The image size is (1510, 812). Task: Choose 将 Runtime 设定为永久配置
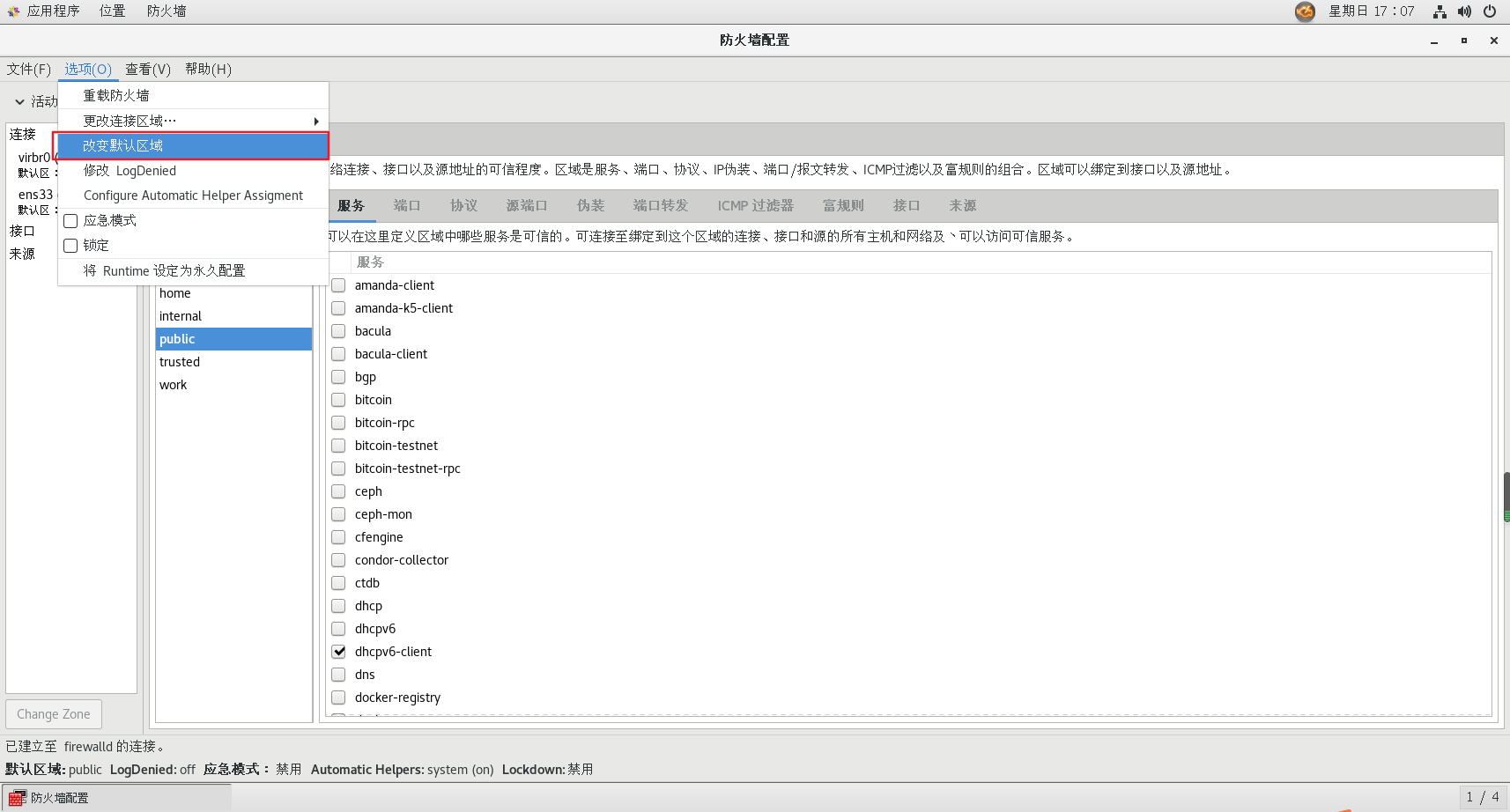coord(193,270)
